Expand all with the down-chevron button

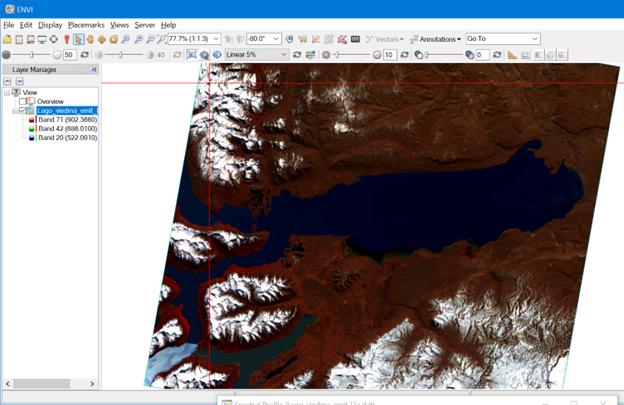click(20, 81)
